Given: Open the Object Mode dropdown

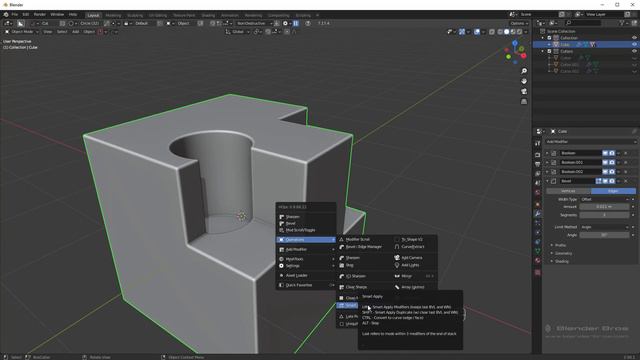Looking at the screenshot, I should 22,31.
